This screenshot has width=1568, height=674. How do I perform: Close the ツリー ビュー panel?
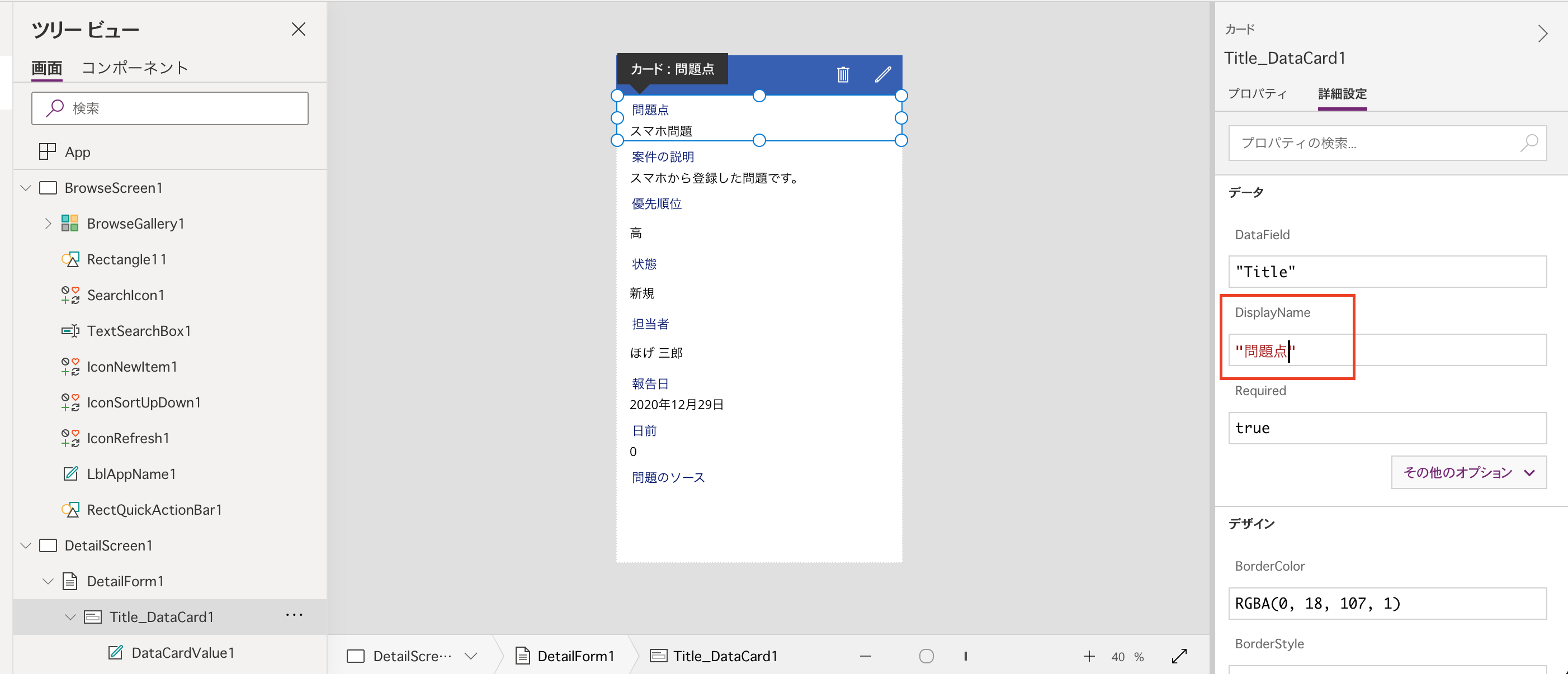(x=298, y=29)
